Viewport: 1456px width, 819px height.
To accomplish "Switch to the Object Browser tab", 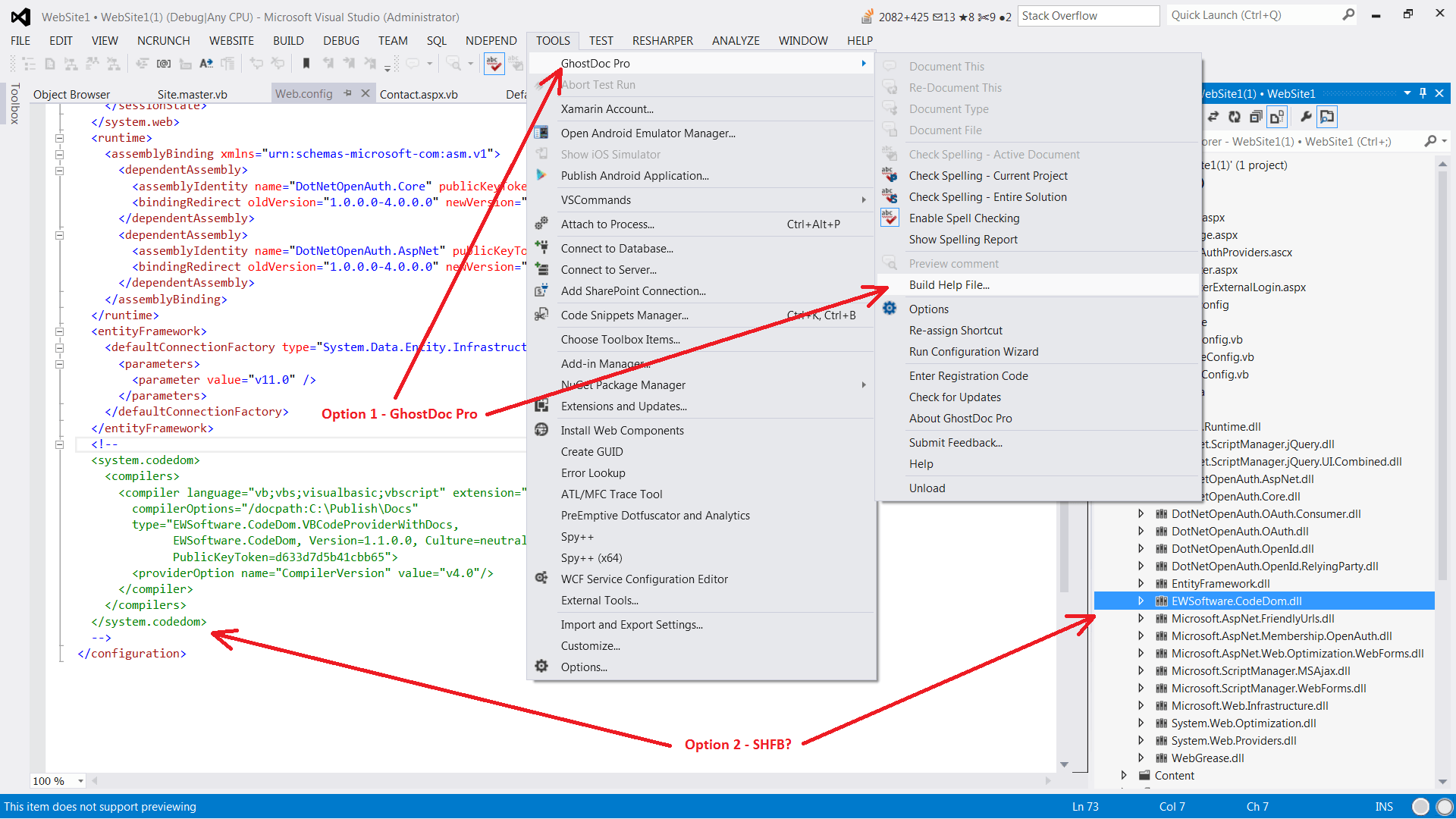I will click(71, 94).
